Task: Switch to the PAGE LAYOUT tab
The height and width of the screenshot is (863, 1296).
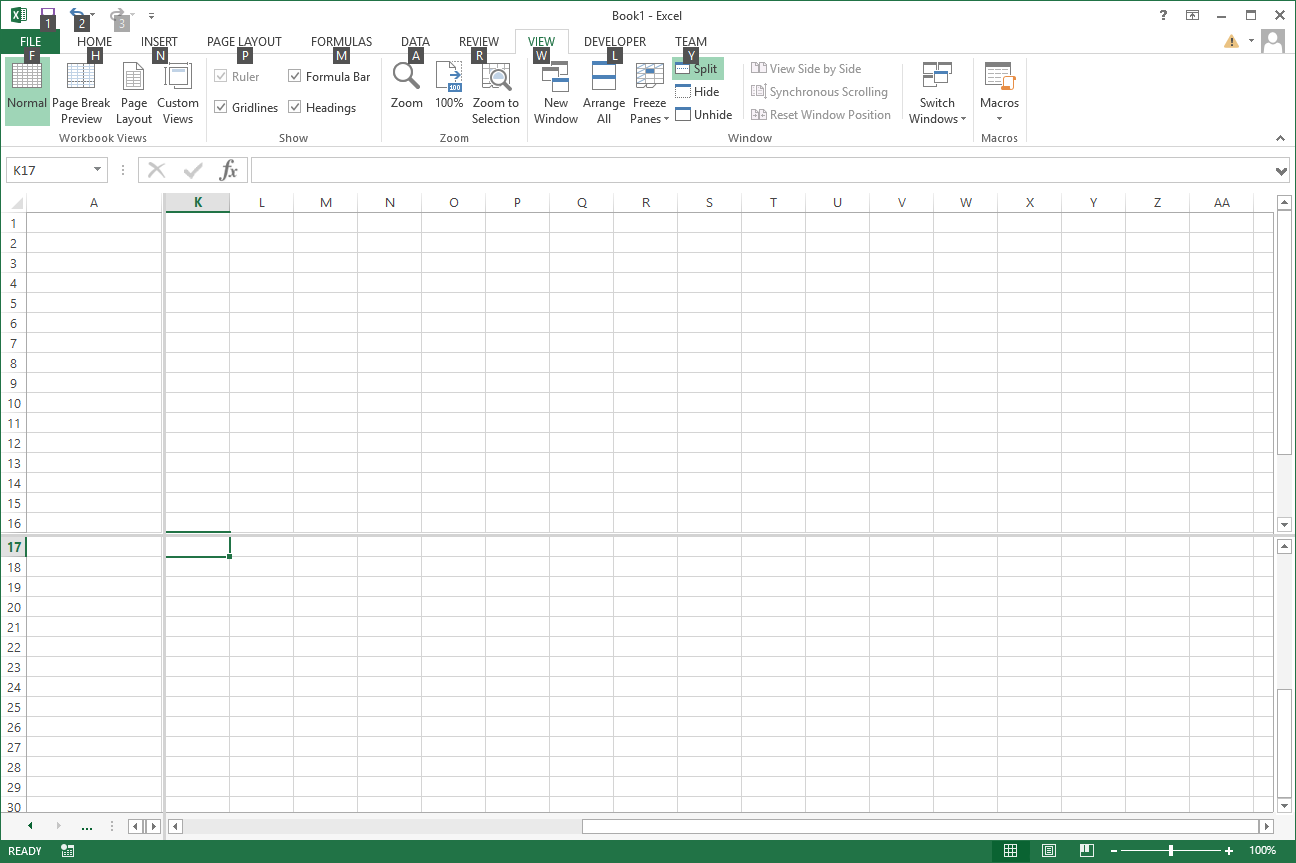Action: click(244, 42)
